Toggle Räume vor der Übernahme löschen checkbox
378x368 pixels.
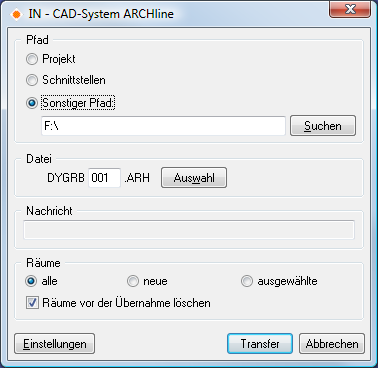[32, 303]
